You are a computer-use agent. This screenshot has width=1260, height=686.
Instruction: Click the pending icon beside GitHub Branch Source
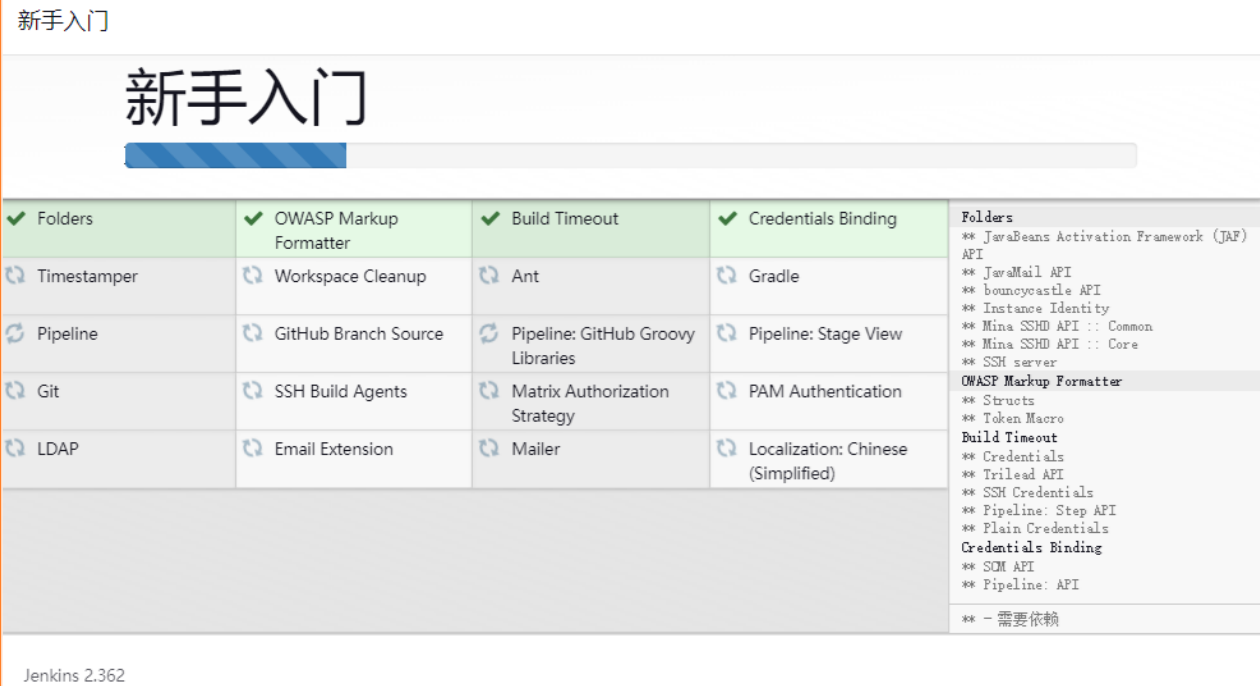tap(253, 333)
